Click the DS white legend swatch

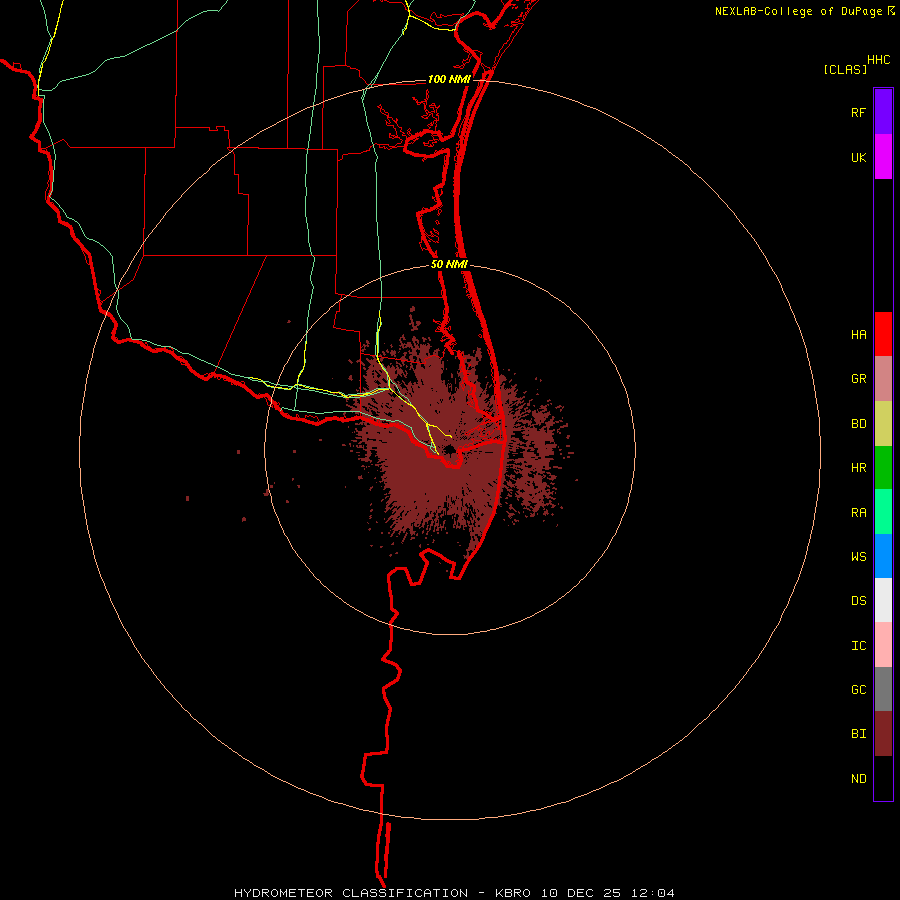point(883,600)
